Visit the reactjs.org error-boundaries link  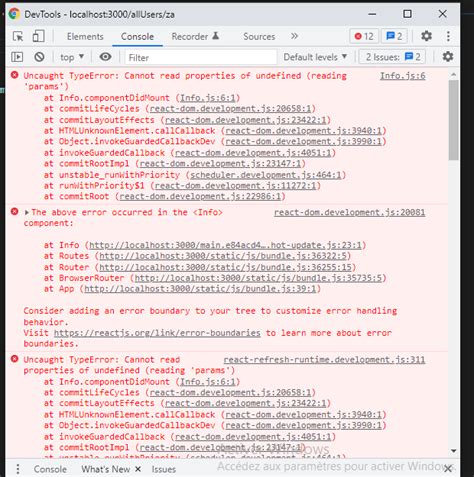157,333
